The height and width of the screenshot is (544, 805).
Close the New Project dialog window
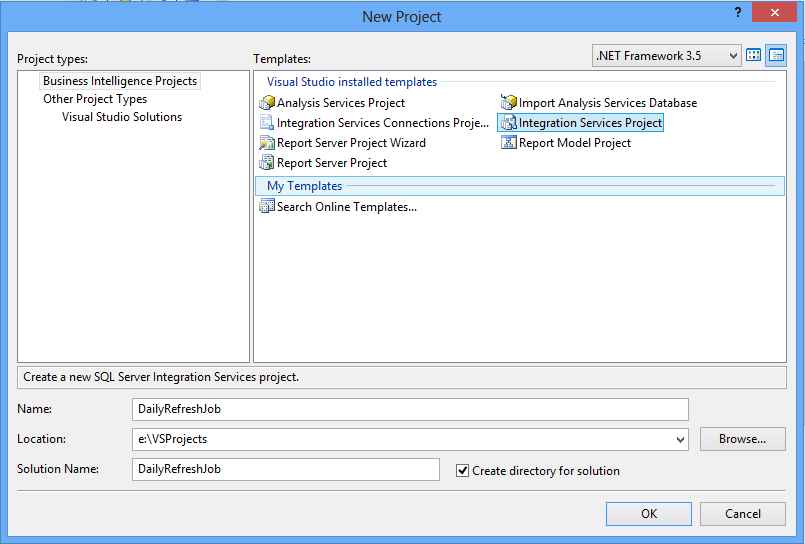(x=774, y=12)
